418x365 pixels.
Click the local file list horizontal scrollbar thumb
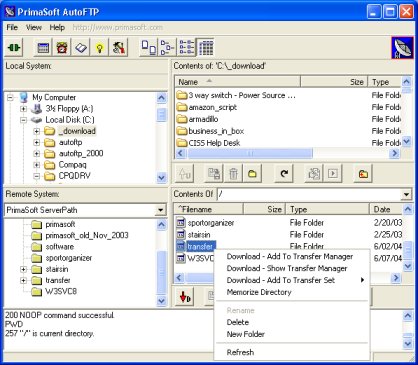pos(250,153)
